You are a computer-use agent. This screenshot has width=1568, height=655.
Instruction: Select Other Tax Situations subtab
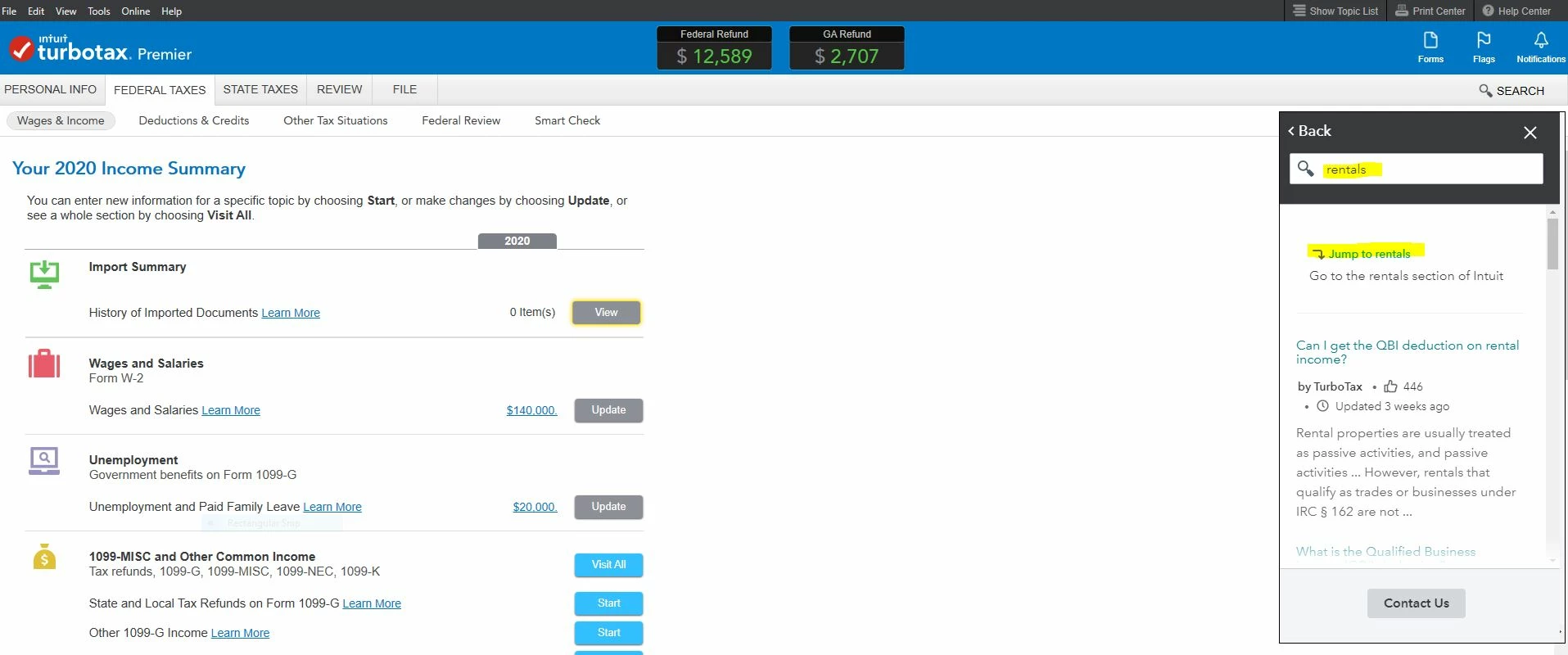tap(336, 120)
